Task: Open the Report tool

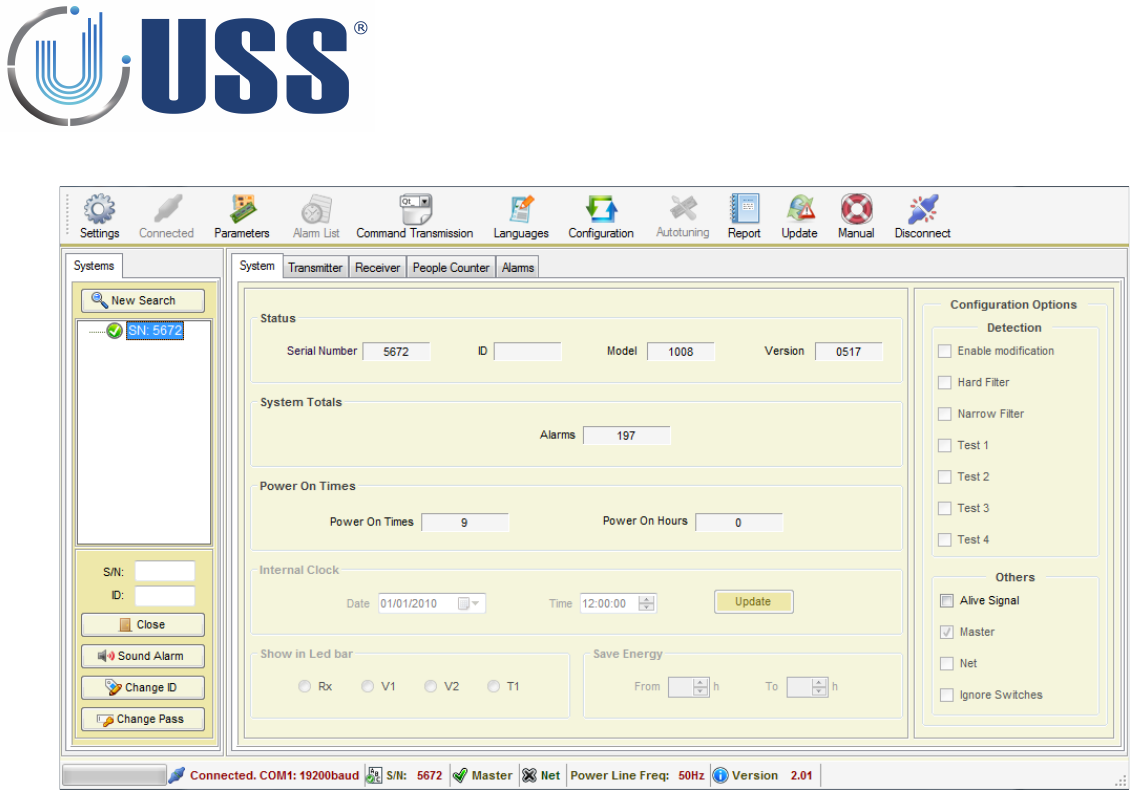Action: coord(744,216)
